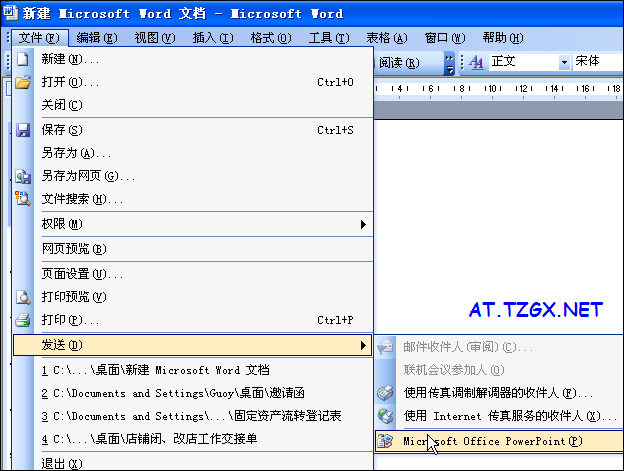Choose 使用传真调制解调器的收件人(F)...
This screenshot has height=471, width=624.
(x=499, y=393)
